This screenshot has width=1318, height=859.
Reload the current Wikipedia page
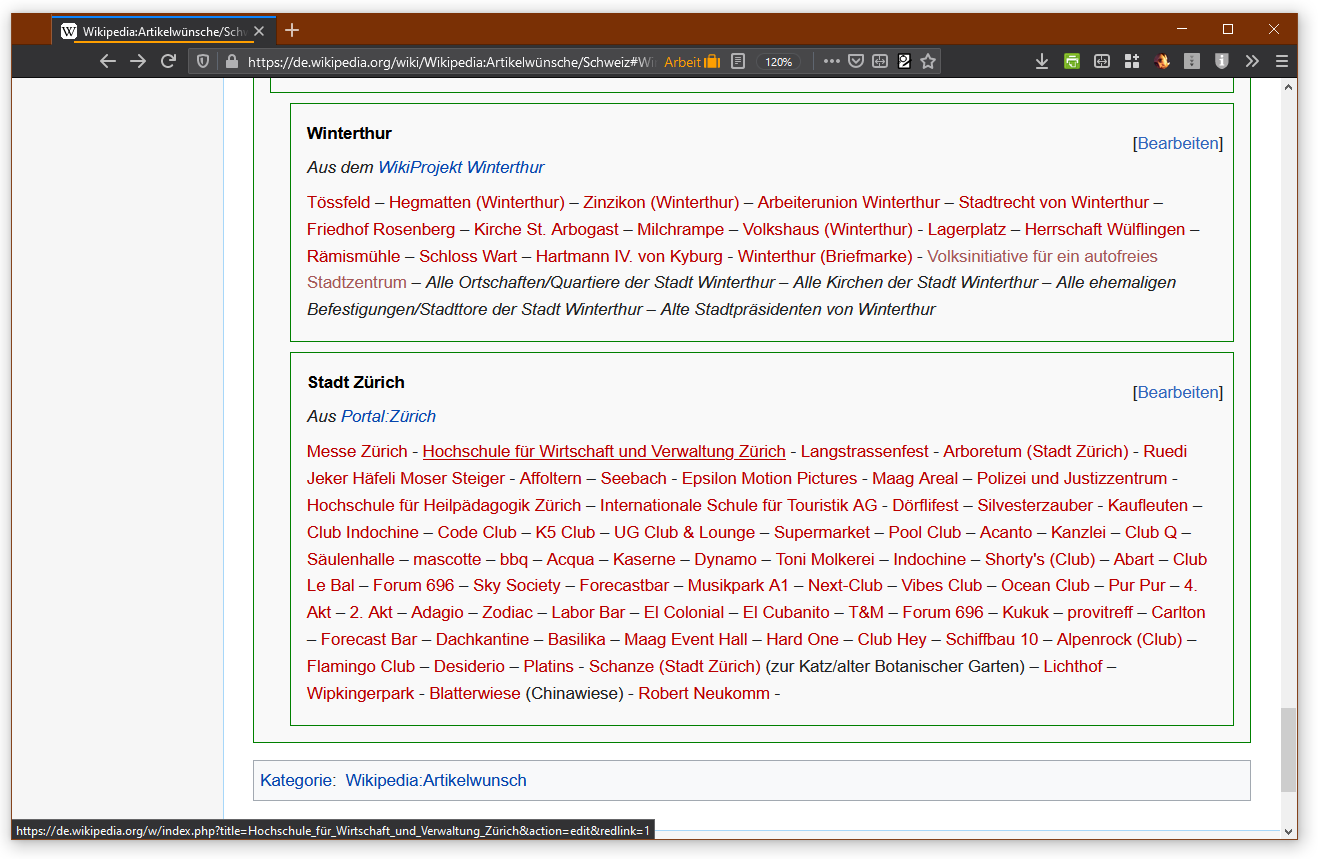pyautogui.click(x=168, y=61)
